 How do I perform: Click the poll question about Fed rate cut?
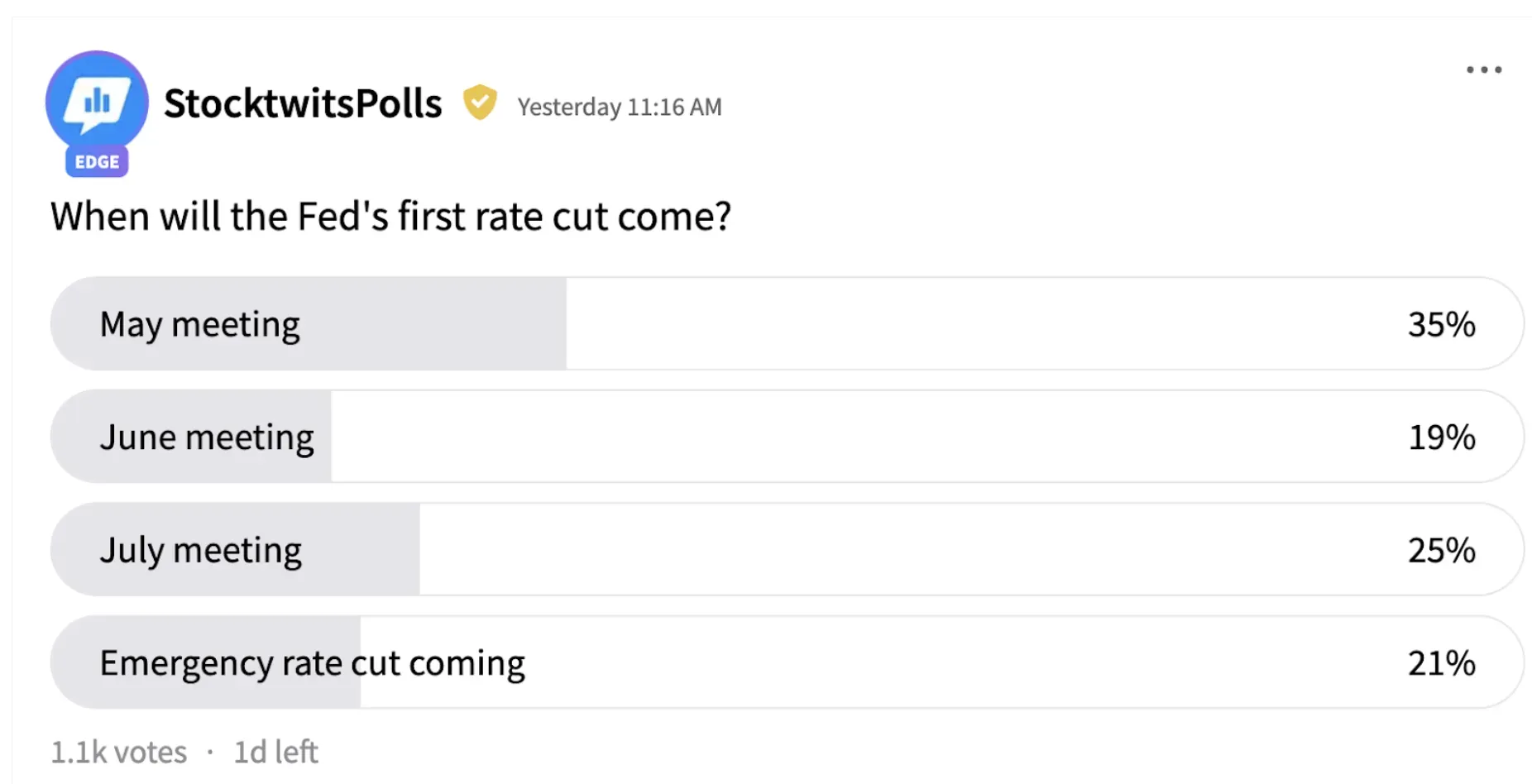390,217
